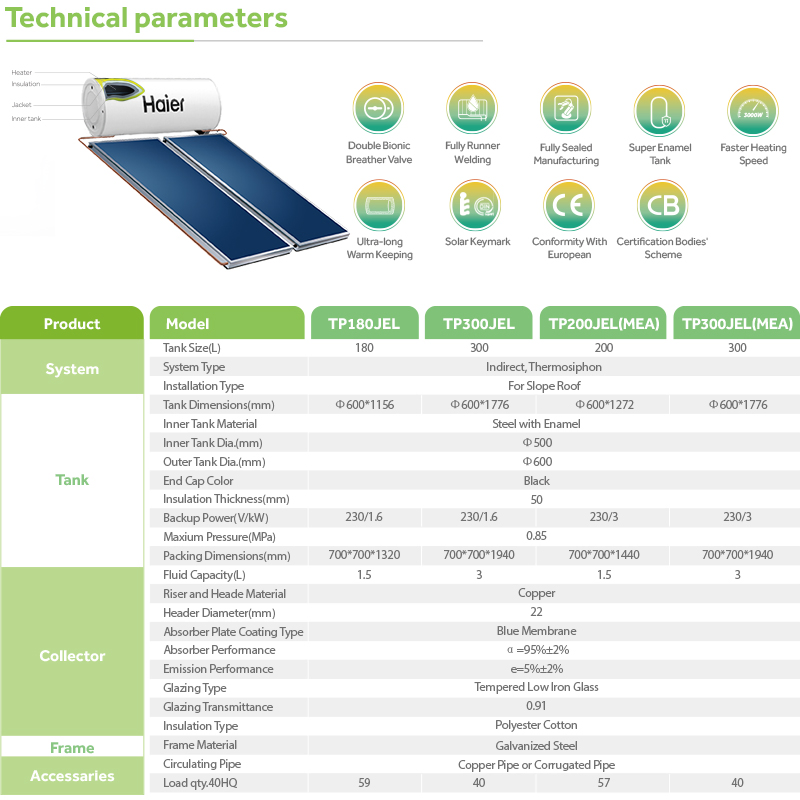Collapse the Product header cell
This screenshot has height=800, width=800.
pos(72,323)
